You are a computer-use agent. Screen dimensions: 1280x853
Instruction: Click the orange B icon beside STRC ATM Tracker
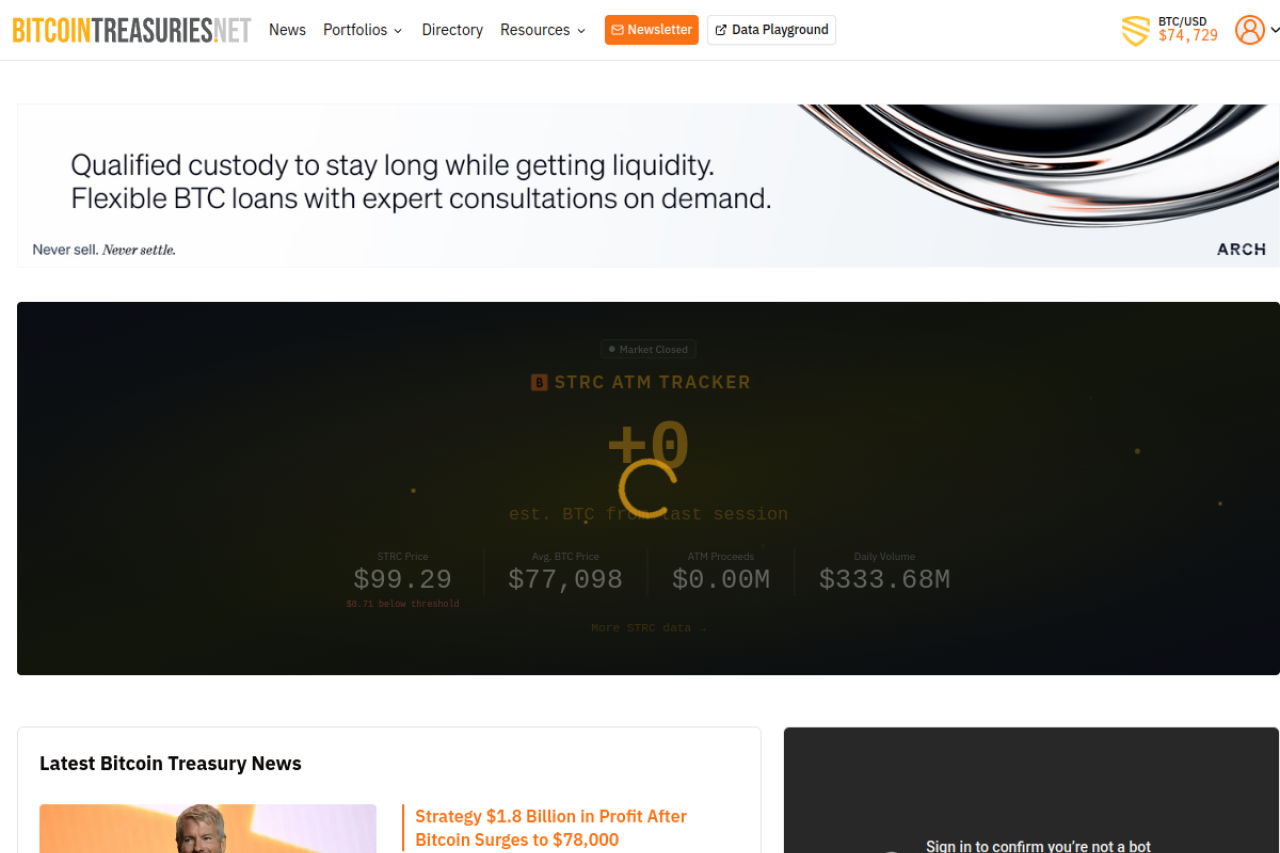[539, 382]
